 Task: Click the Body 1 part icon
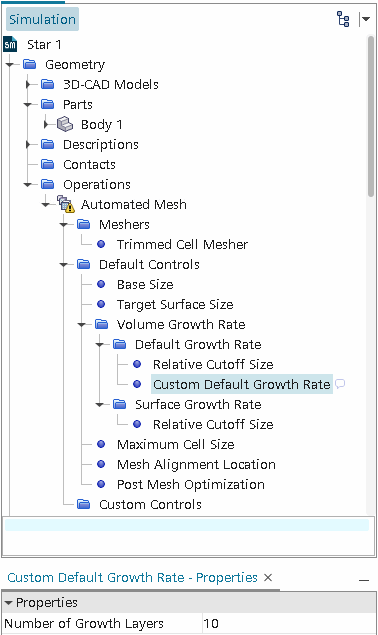point(65,124)
